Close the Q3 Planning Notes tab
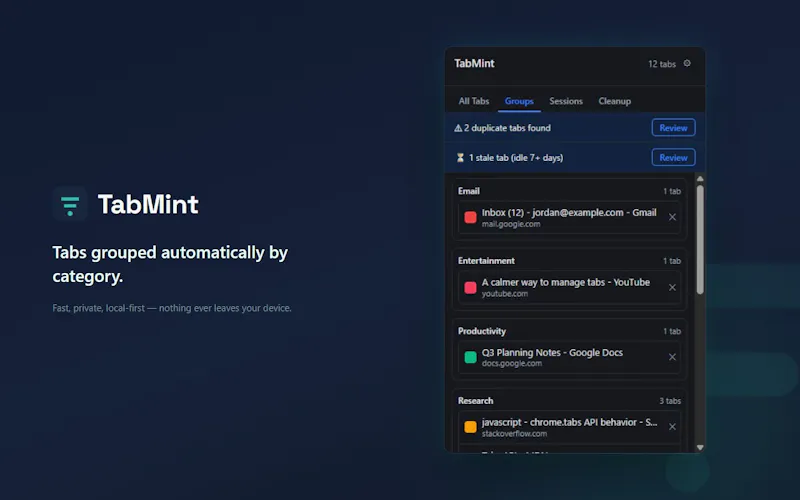The width and height of the screenshot is (800, 500). [672, 357]
